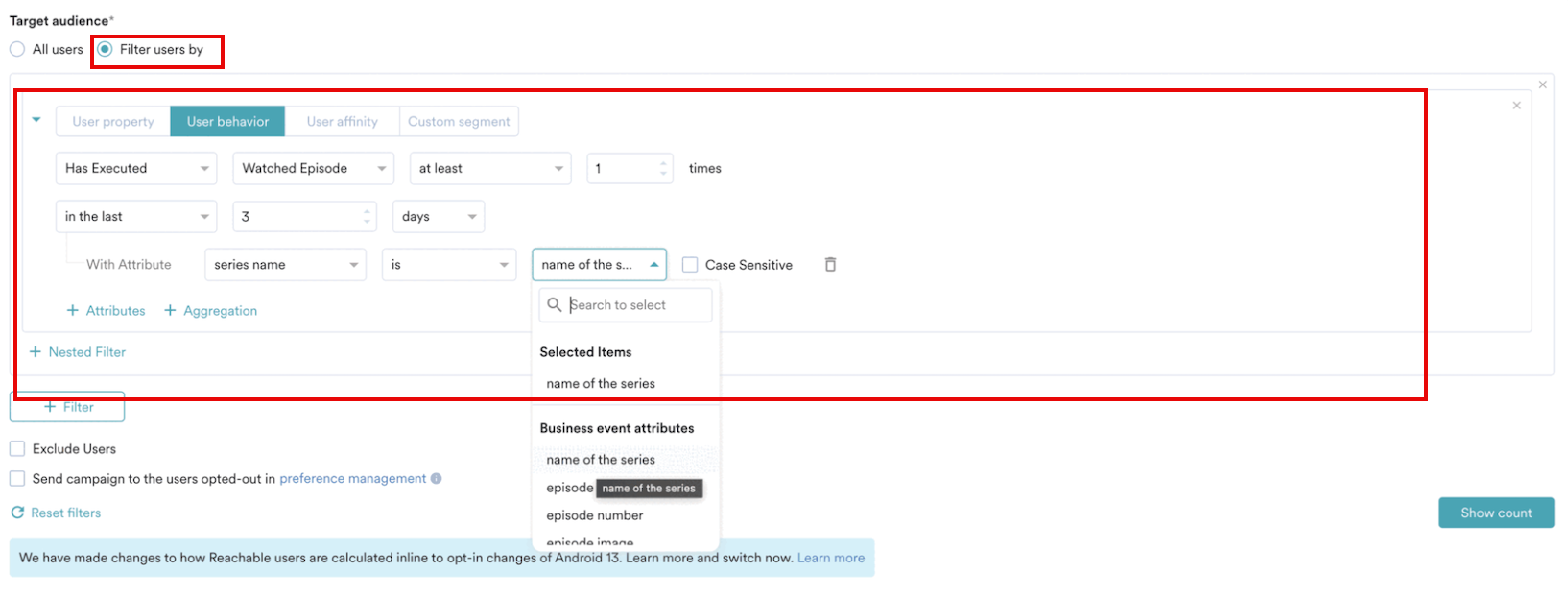This screenshot has height=597, width=1568.
Task: Enable the Case Sensitive checkbox
Action: tap(689, 265)
